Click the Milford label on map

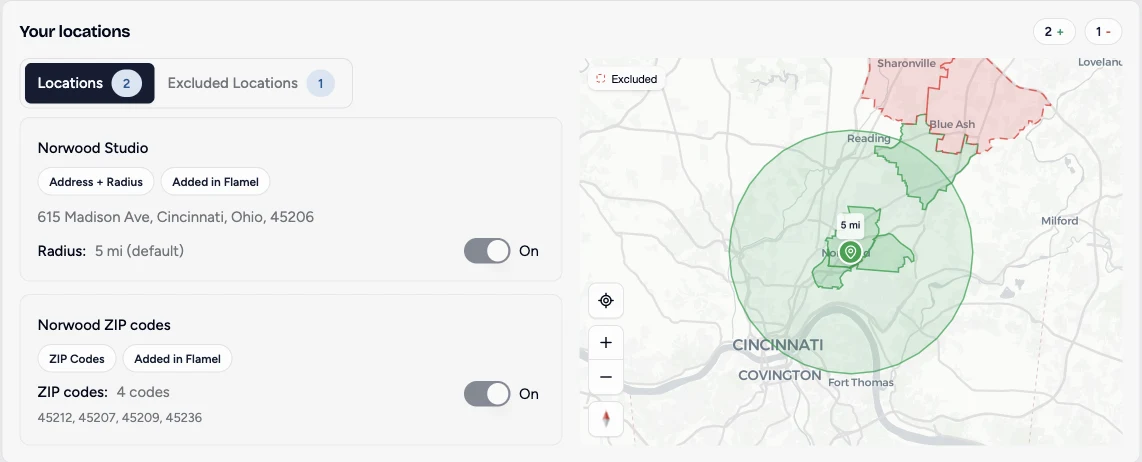1060,221
